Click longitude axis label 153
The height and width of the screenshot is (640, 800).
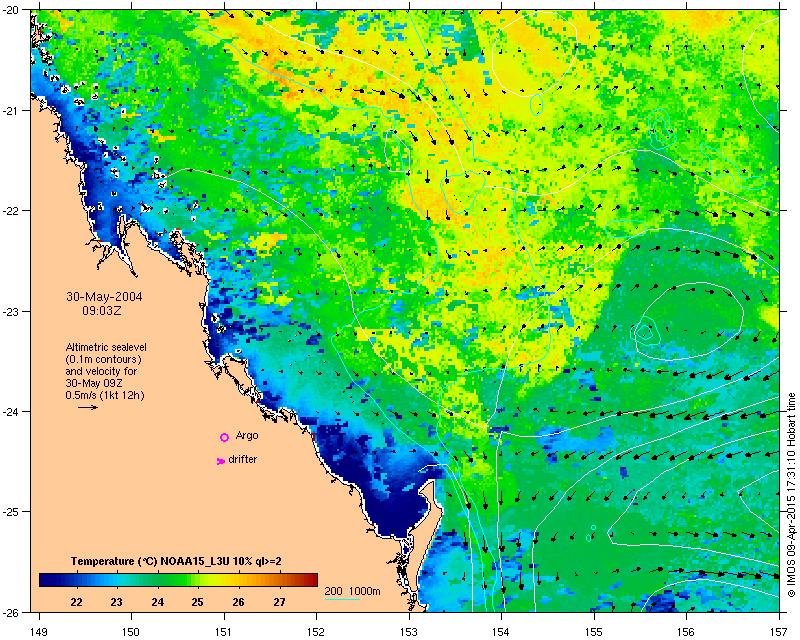click(x=409, y=632)
